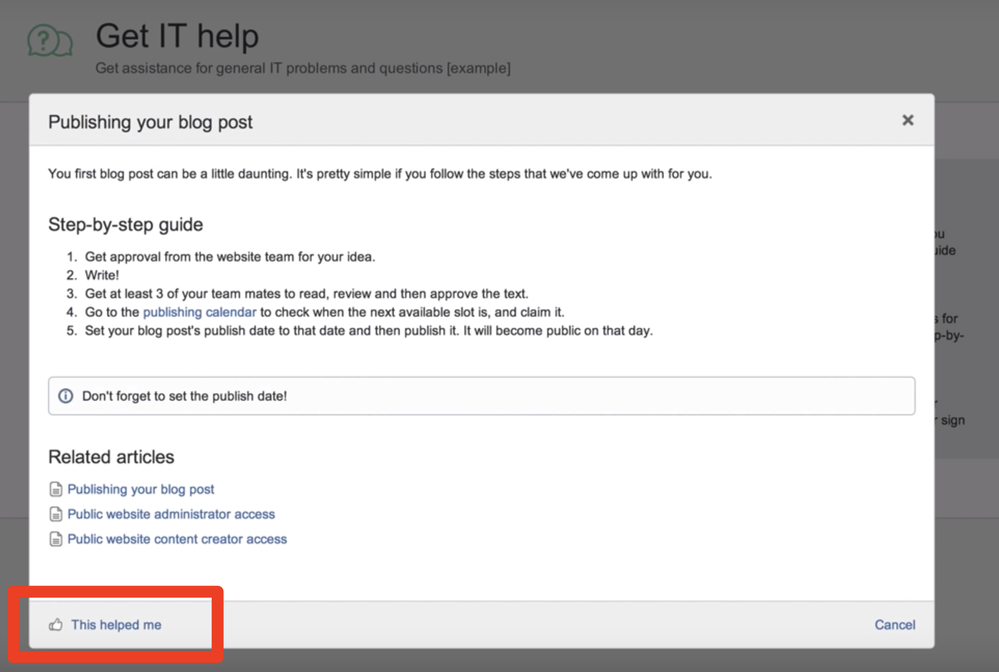The height and width of the screenshot is (672, 999).
Task: Click the thumbs-up icon beside This helped me
Action: coord(56,625)
